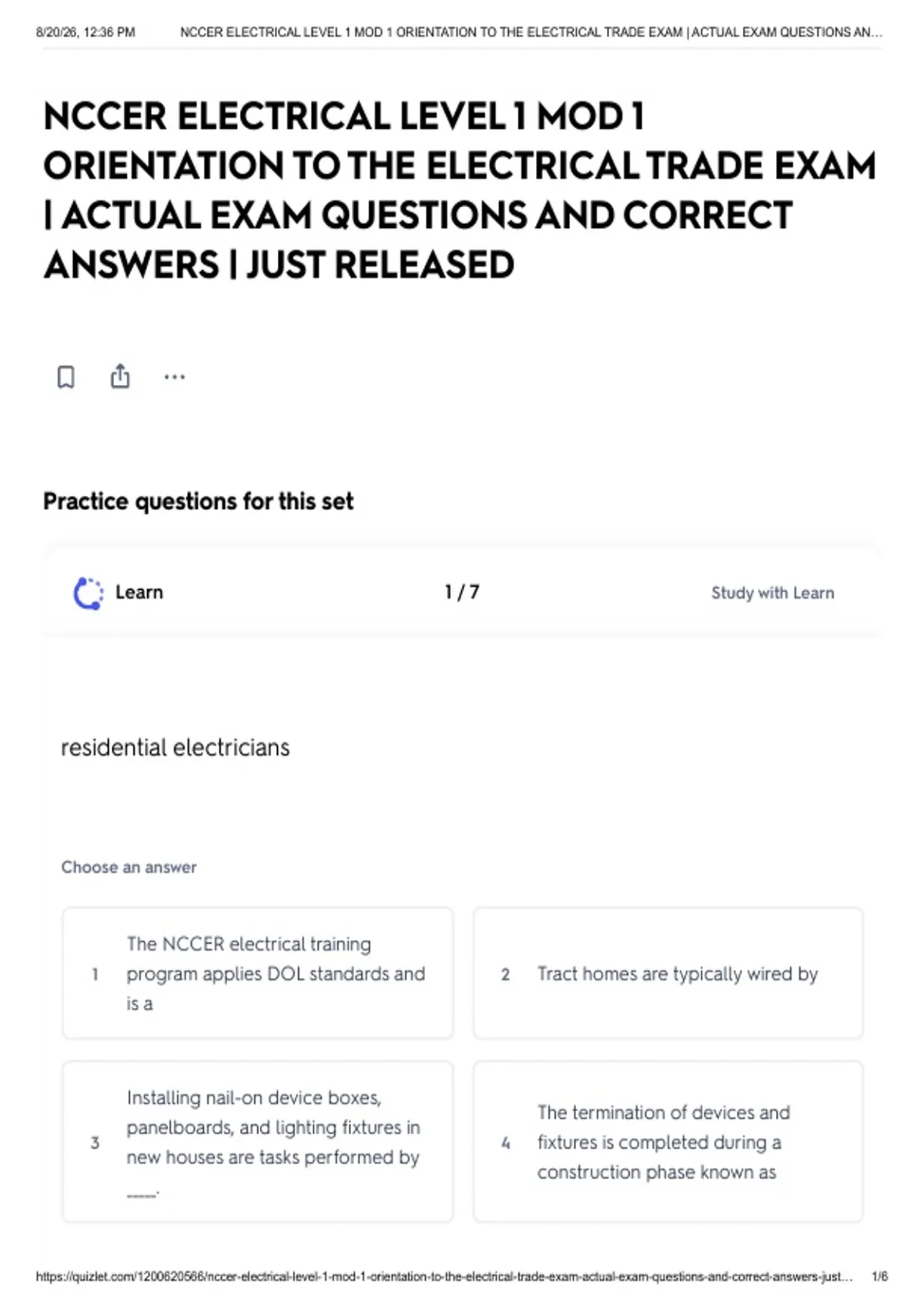Image resolution: width=924 pixels, height=1309 pixels.
Task: Click the number 2 badge on second answer
Action: point(505,974)
